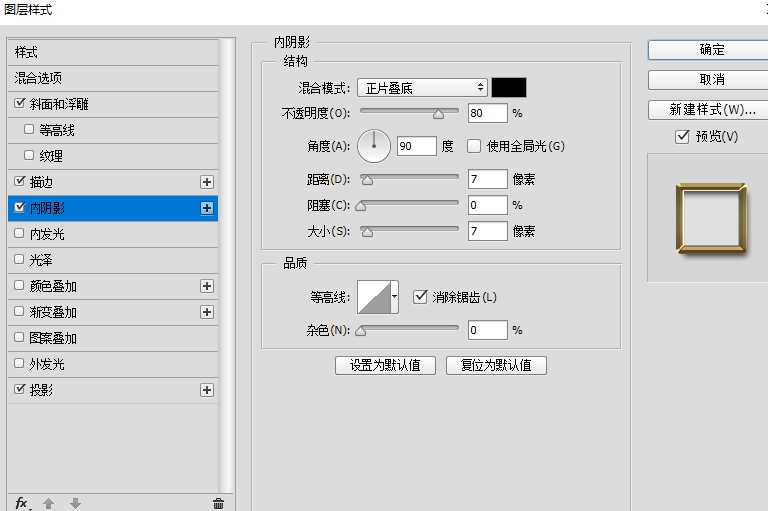Click 设置为默认值 button

coord(385,365)
